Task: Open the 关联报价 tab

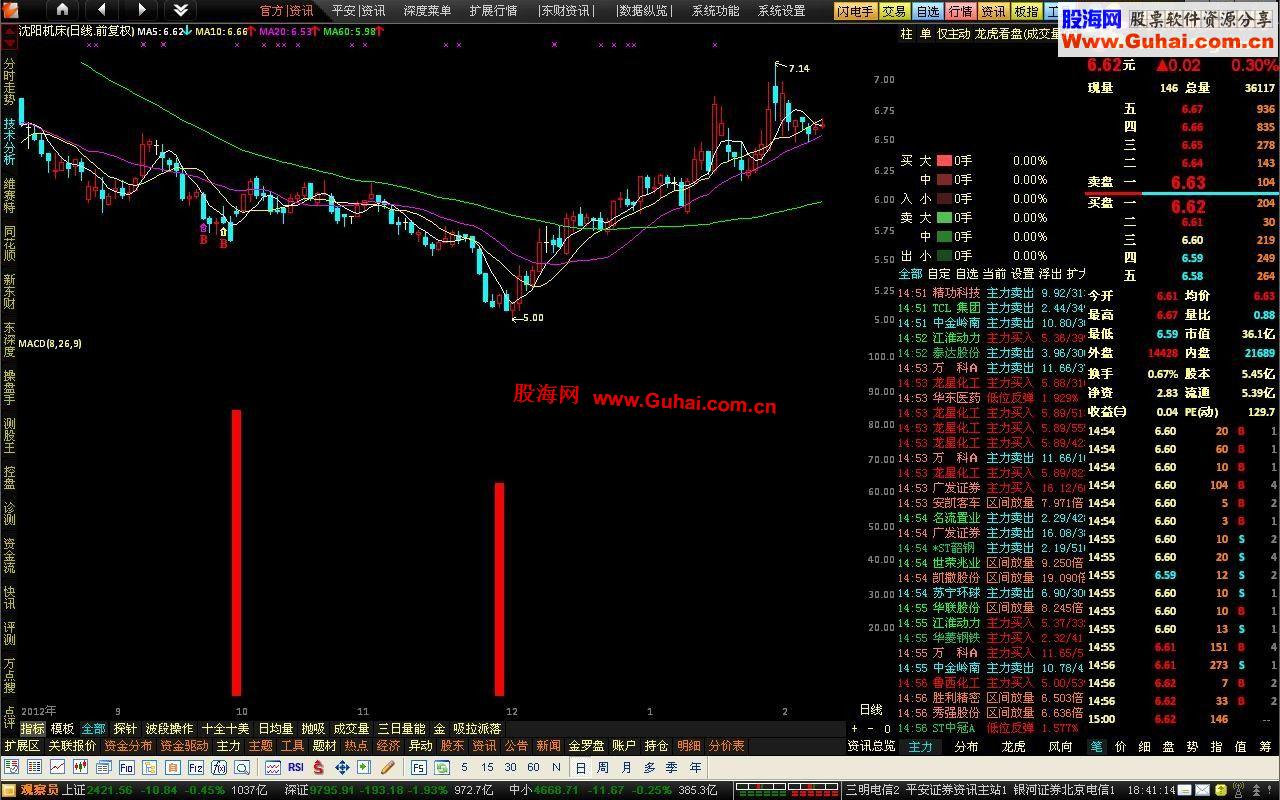Action: pyautogui.click(x=72, y=746)
